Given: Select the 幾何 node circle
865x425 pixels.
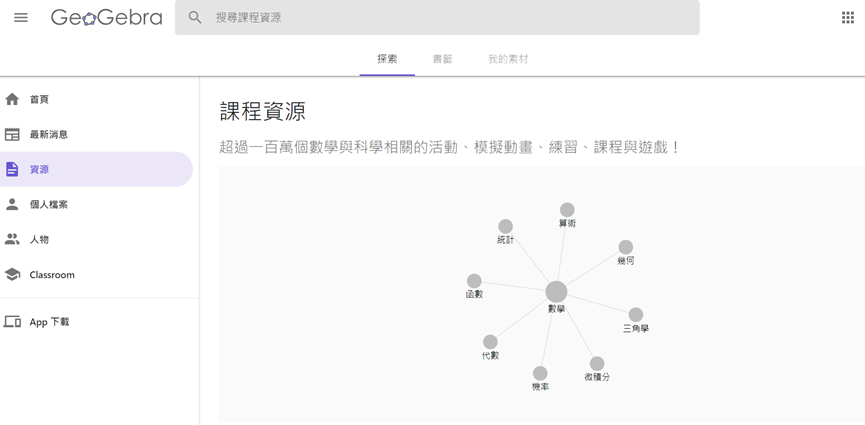Looking at the screenshot, I should (x=625, y=247).
